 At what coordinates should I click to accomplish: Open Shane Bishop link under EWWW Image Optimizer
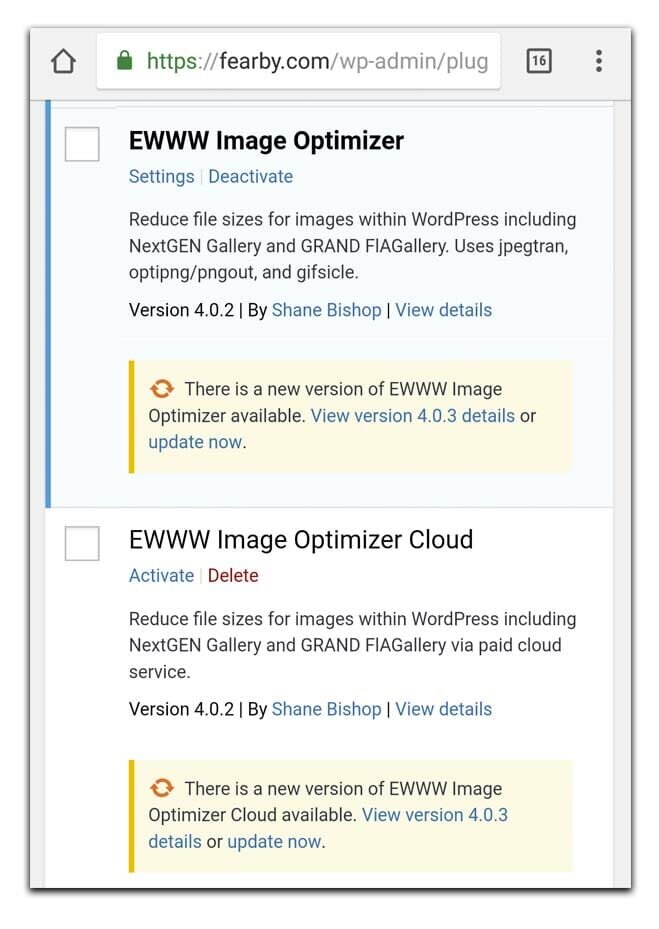[x=326, y=310]
